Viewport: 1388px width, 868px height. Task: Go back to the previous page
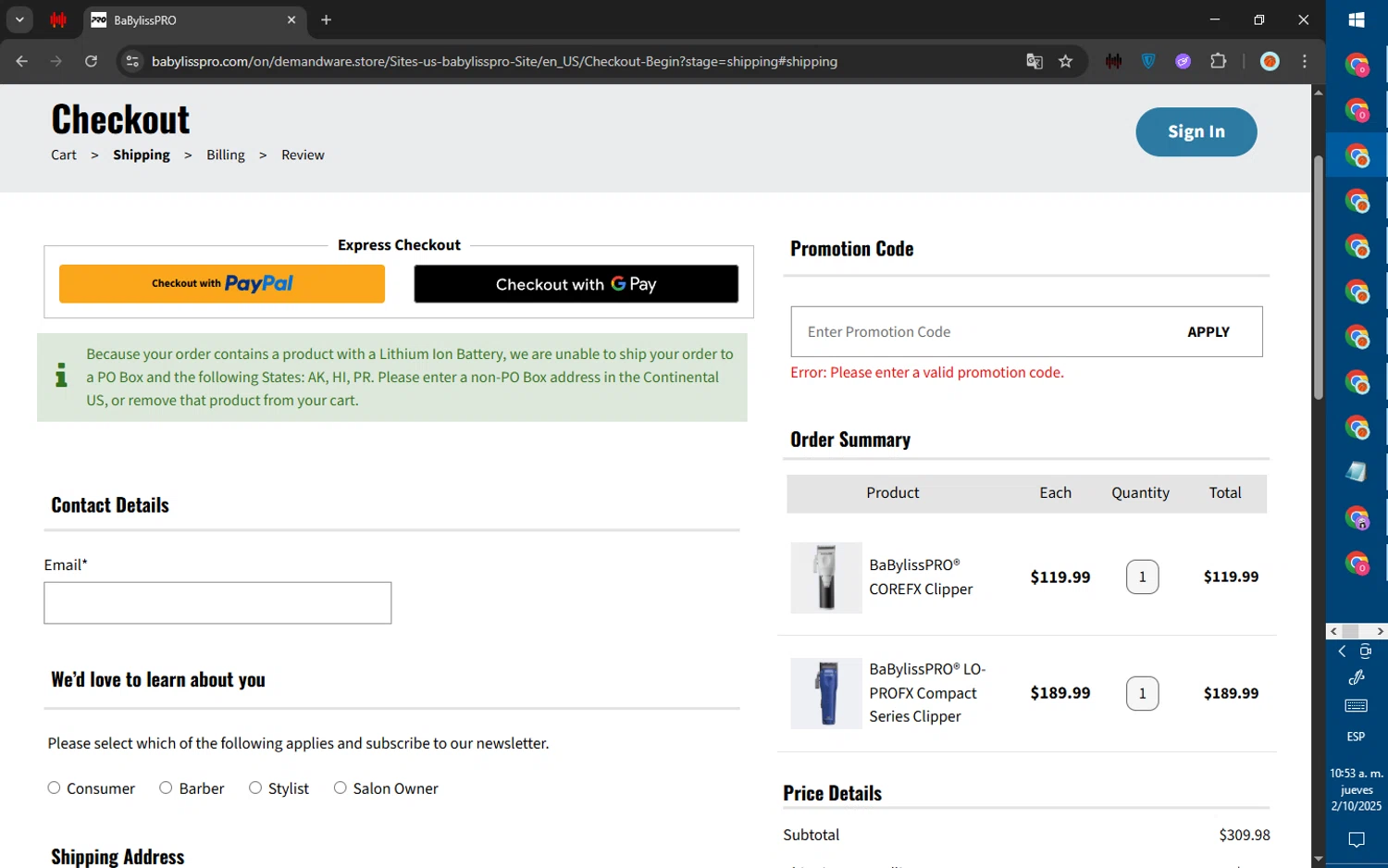pos(22,61)
